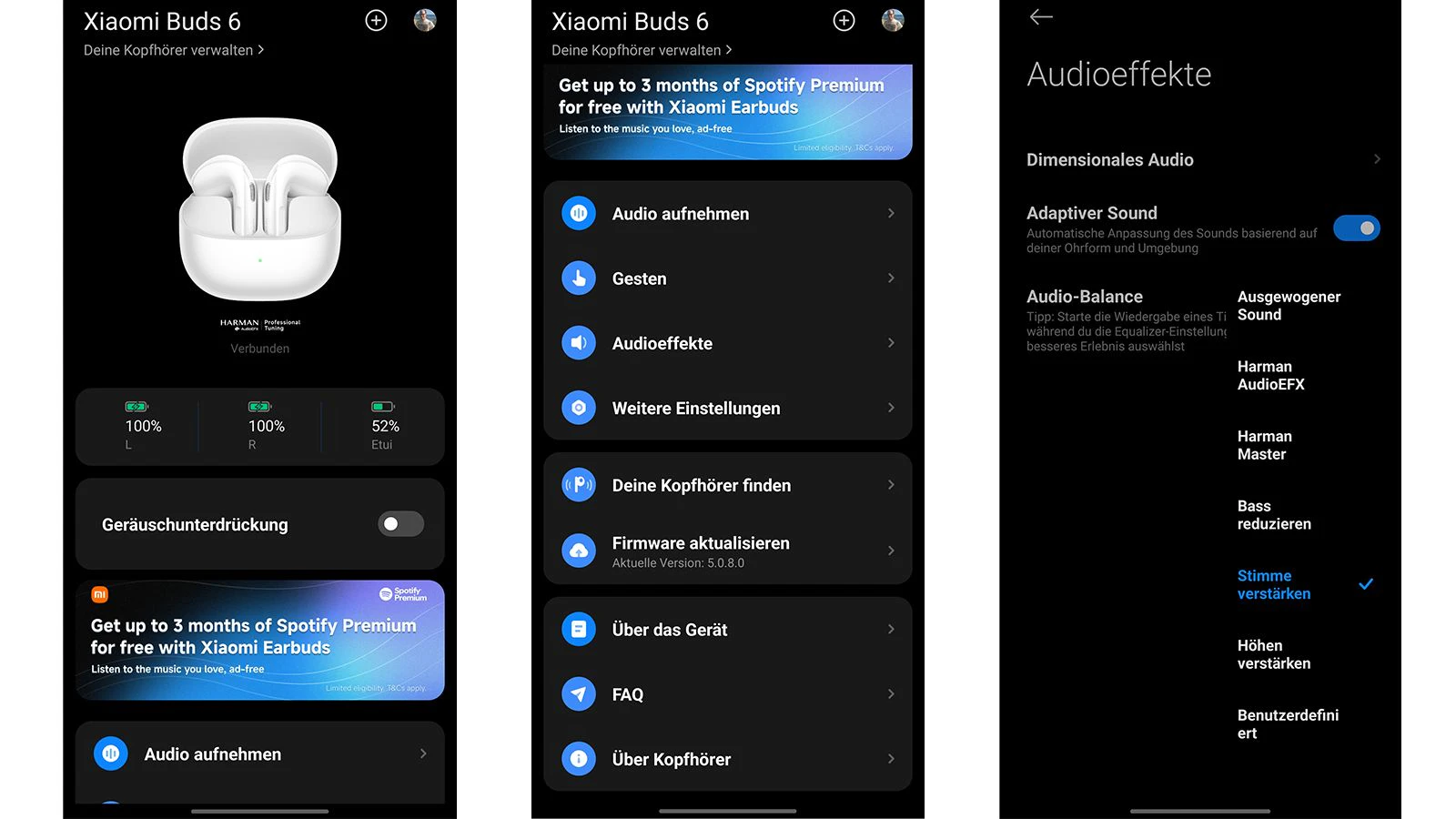Tap the Über Kopfhörer info icon
This screenshot has height=819, width=1456.
point(579,758)
